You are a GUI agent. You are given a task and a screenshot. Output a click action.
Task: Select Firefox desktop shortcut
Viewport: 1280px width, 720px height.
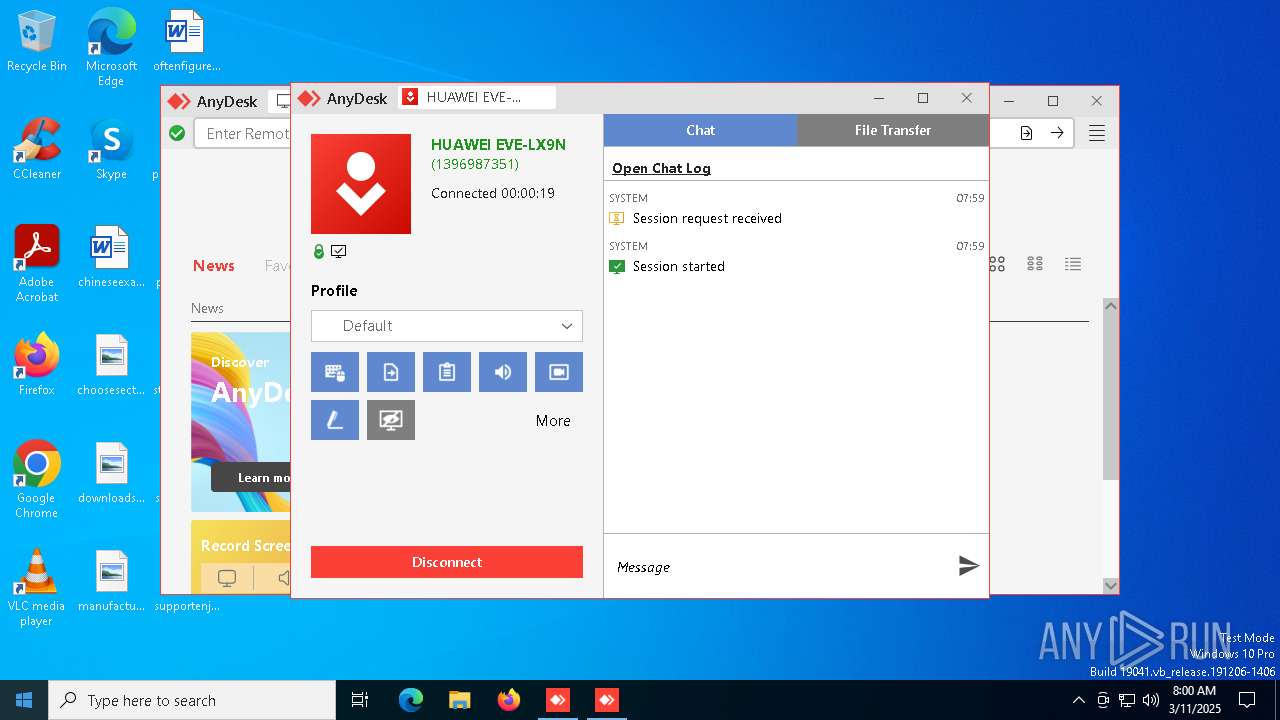tap(37, 365)
